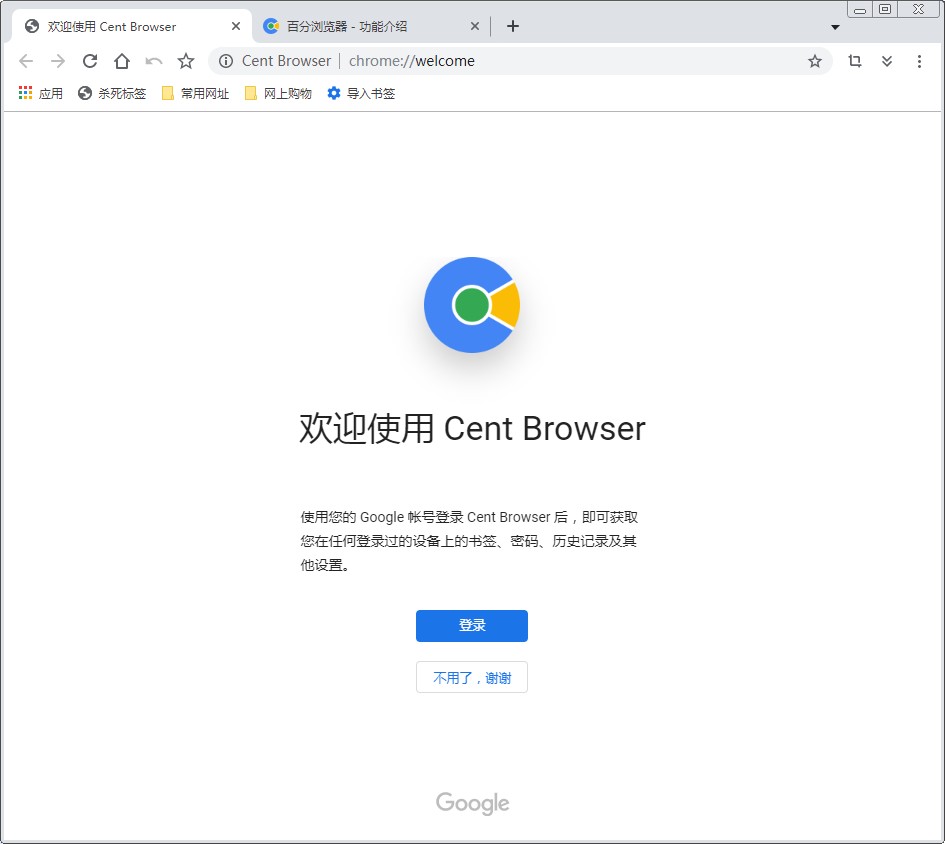Screen dimensions: 945x844
Task: Open a new tab with the plus button
Action: click(513, 26)
